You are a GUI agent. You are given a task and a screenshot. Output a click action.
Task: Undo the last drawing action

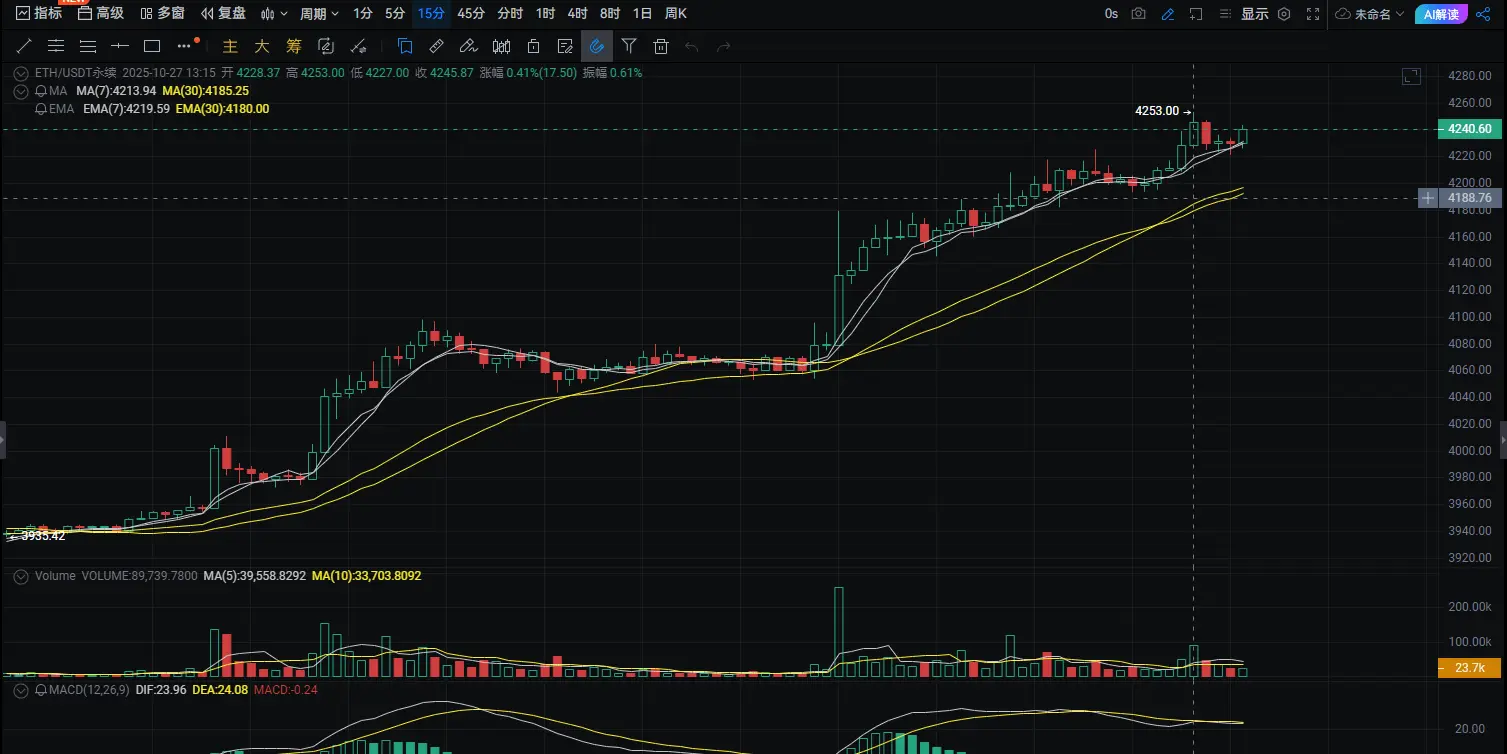click(692, 46)
